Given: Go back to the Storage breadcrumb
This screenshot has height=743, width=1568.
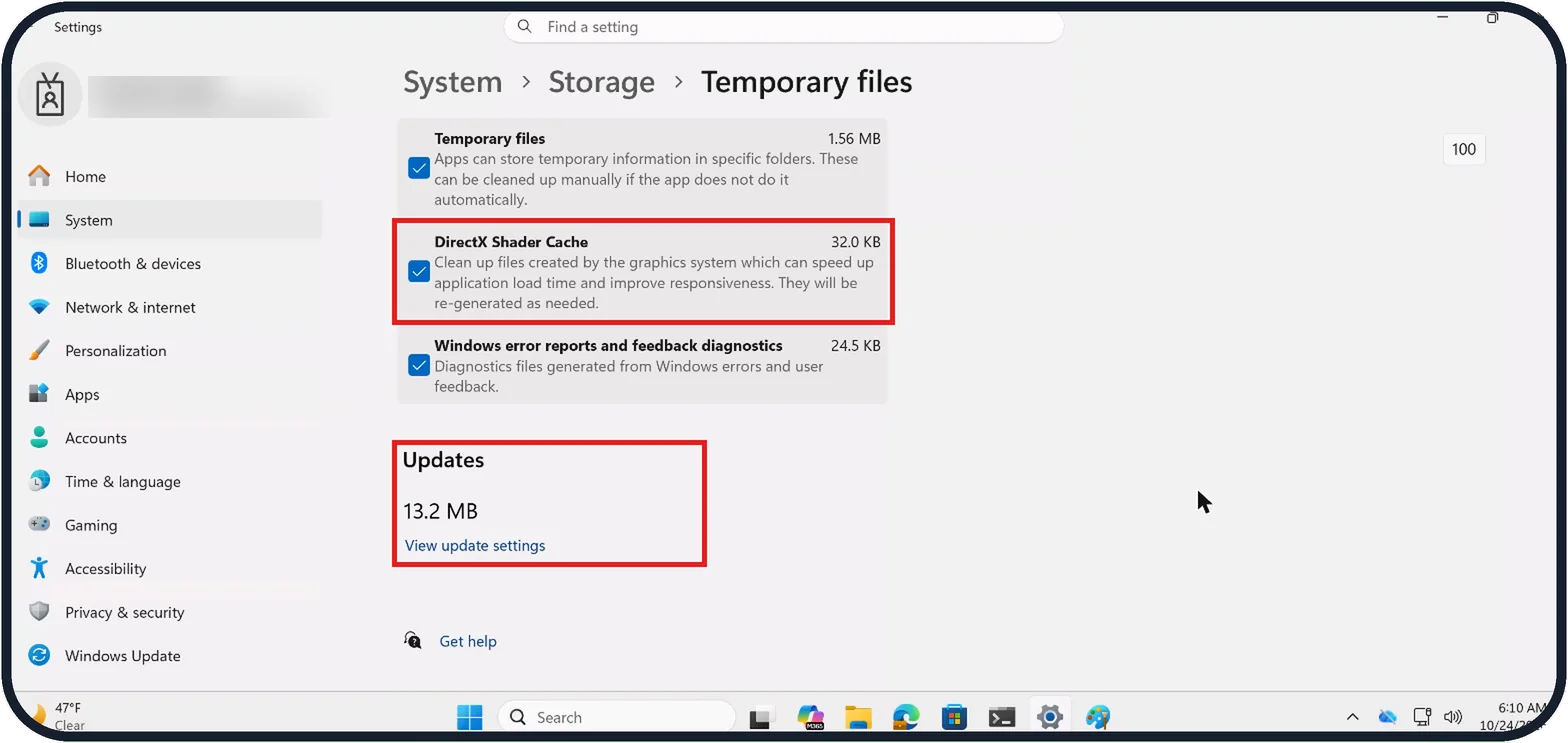Looking at the screenshot, I should 602,82.
